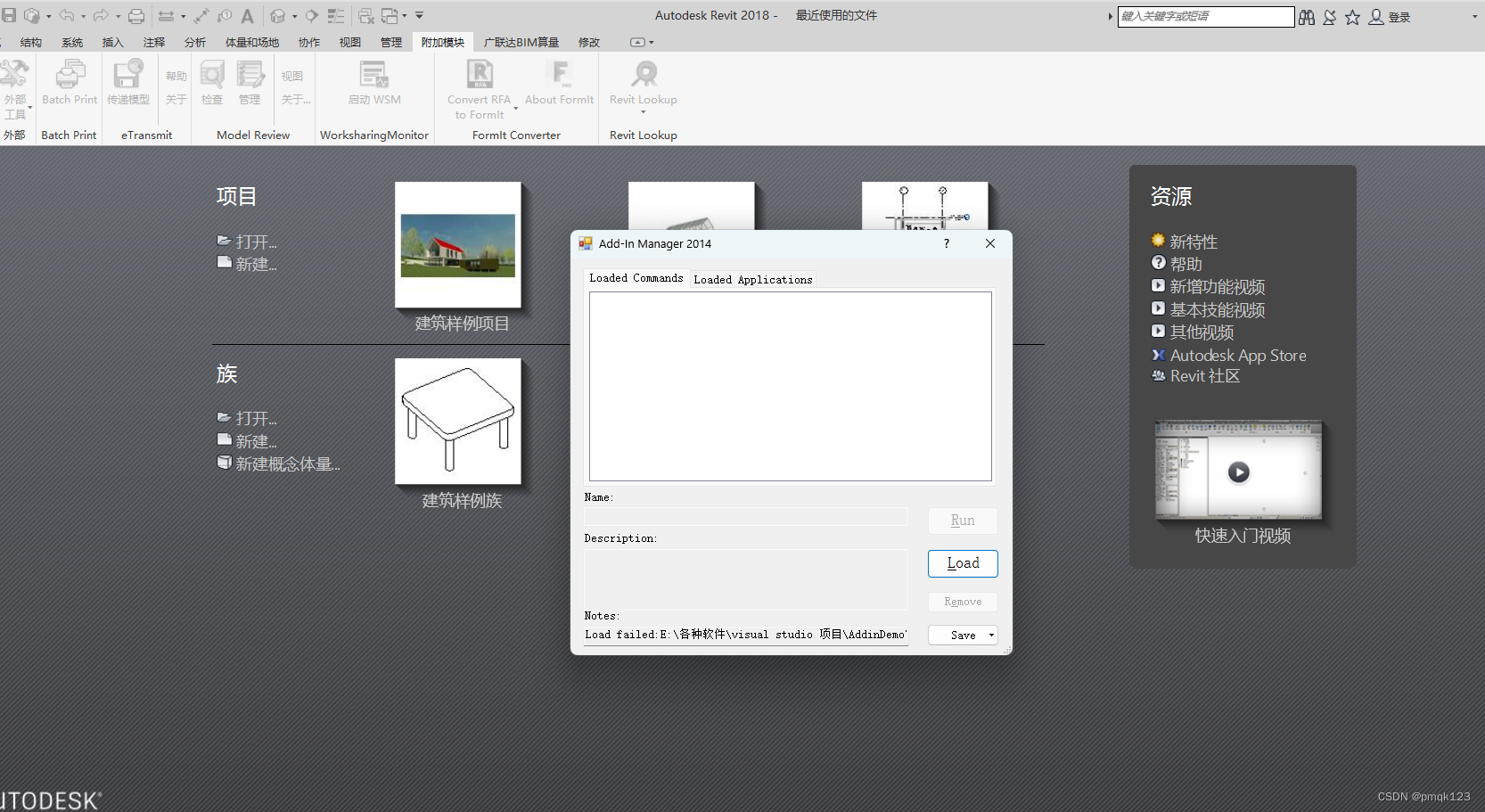
Task: Switch to Loaded Applications tab
Action: coord(753,280)
